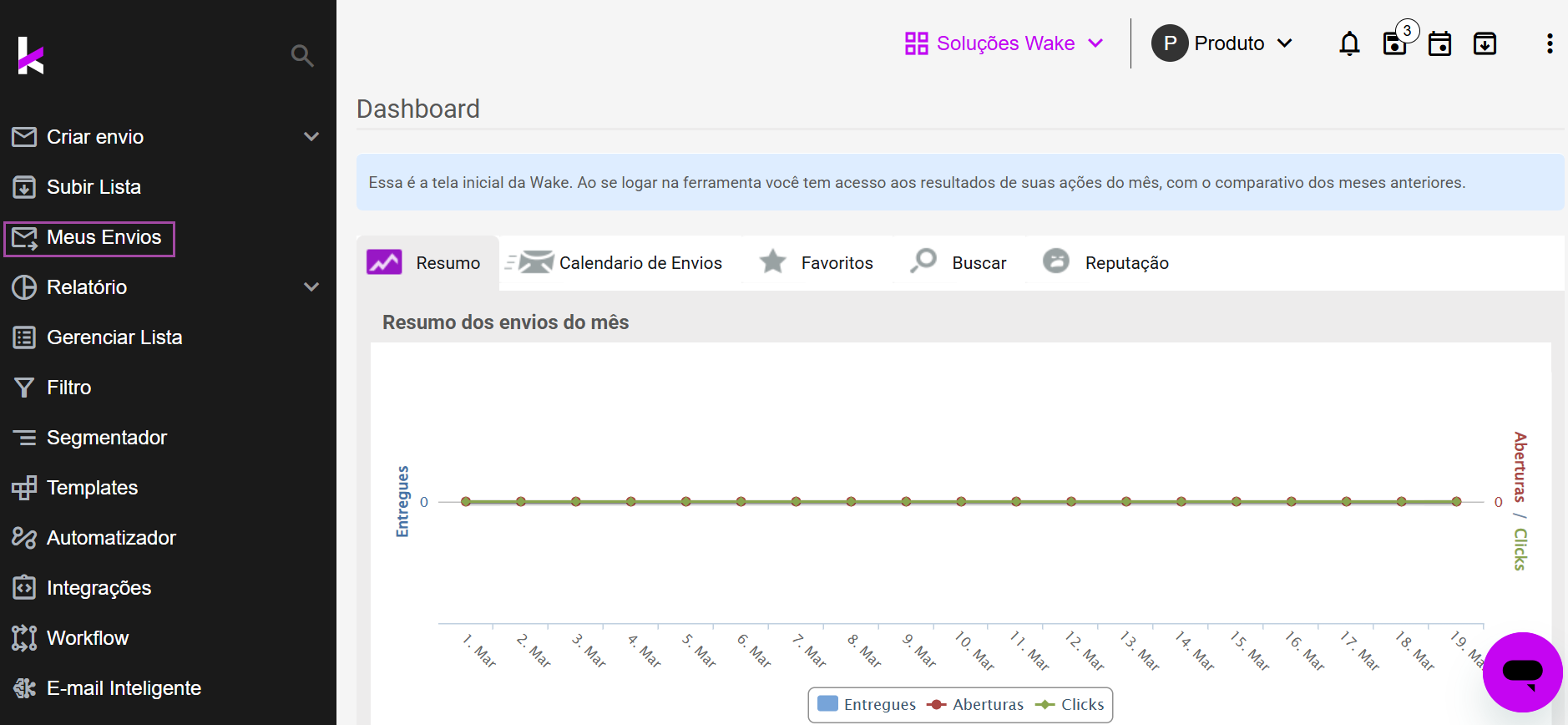Toggle Clicks series in chart legend
This screenshot has height=725, width=1568.
tap(1070, 704)
